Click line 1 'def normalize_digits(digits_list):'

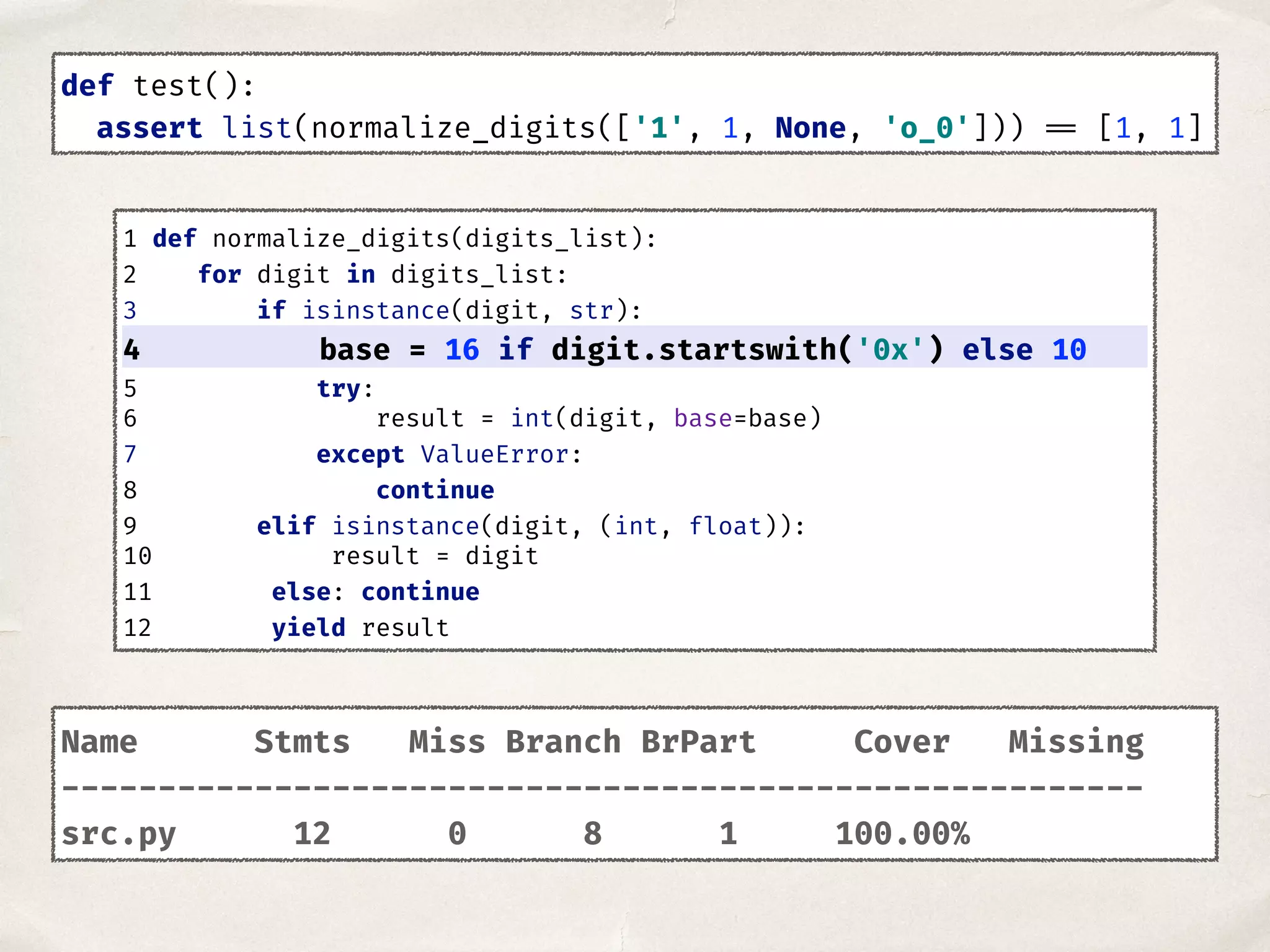pyautogui.click(x=404, y=239)
